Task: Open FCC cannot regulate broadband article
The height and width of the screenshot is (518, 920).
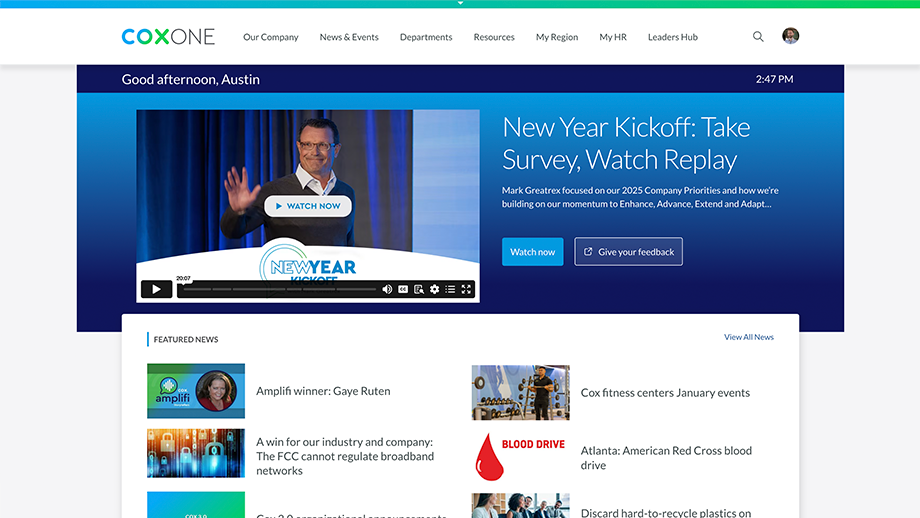Action: coord(345,456)
